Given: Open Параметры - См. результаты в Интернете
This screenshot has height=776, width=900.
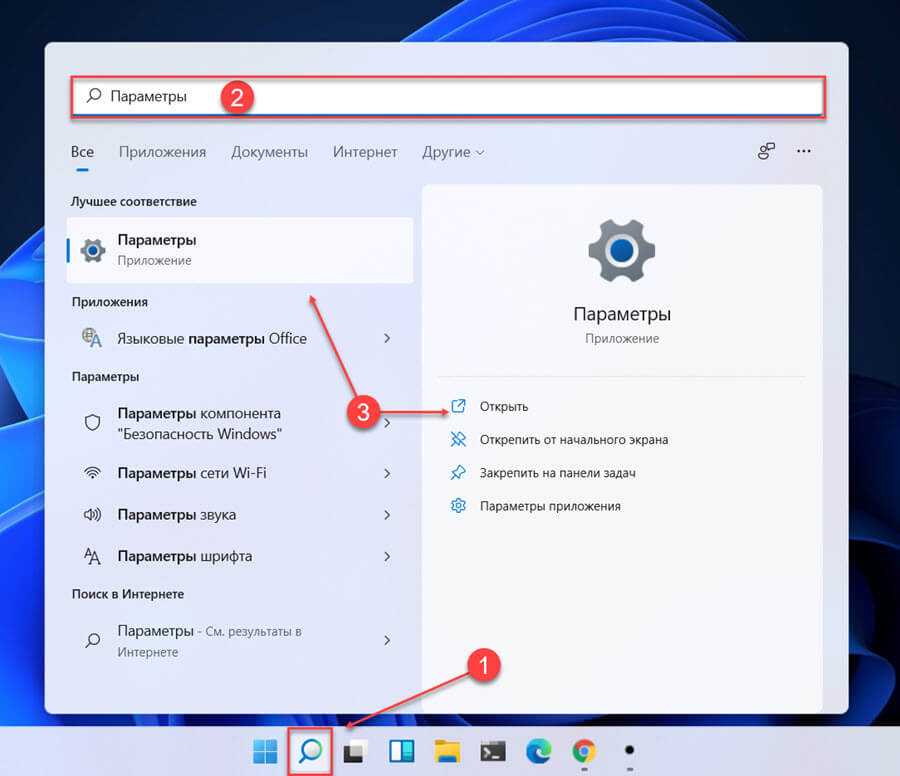Looking at the screenshot, I should point(240,641).
